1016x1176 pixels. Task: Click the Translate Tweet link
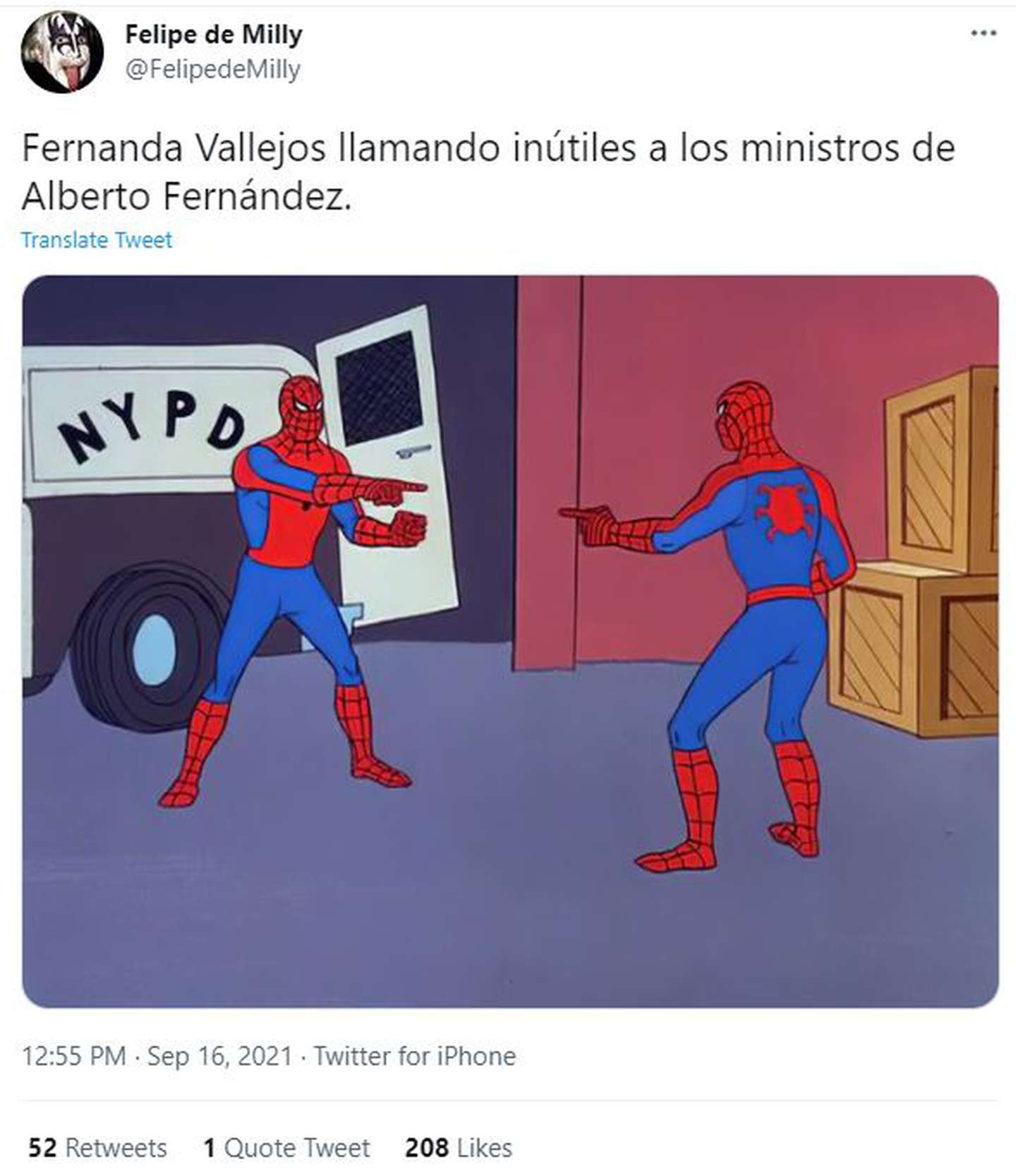click(x=97, y=240)
